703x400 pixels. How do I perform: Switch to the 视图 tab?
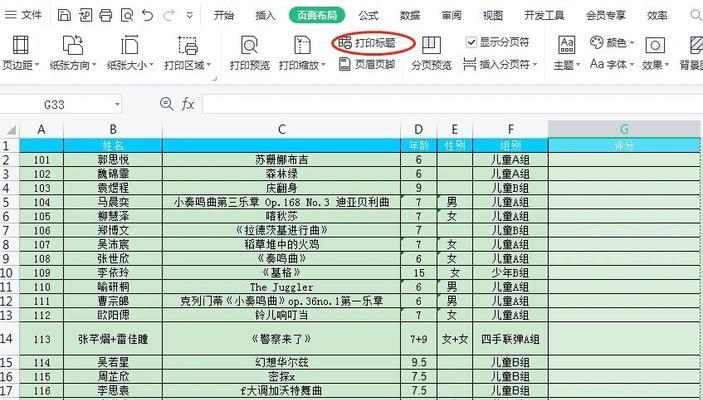click(x=492, y=15)
